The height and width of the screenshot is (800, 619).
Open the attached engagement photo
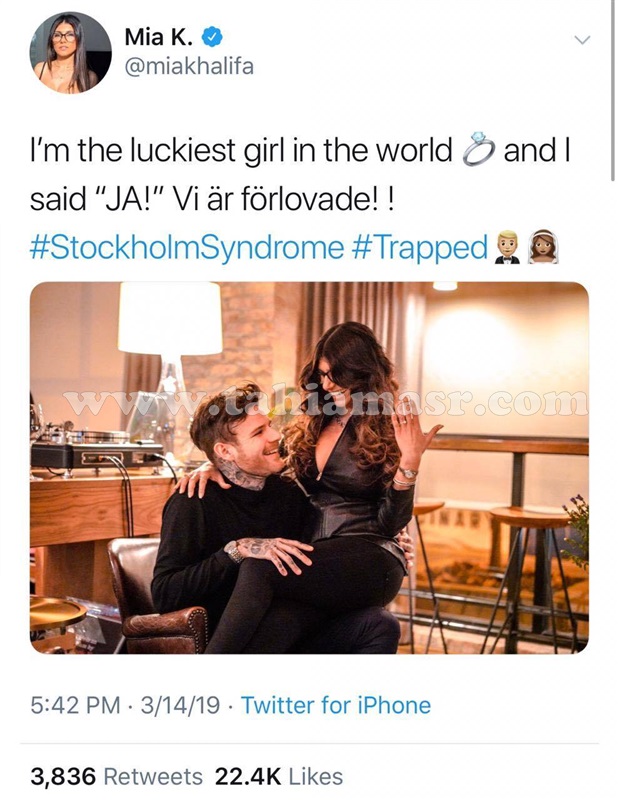pos(309,468)
